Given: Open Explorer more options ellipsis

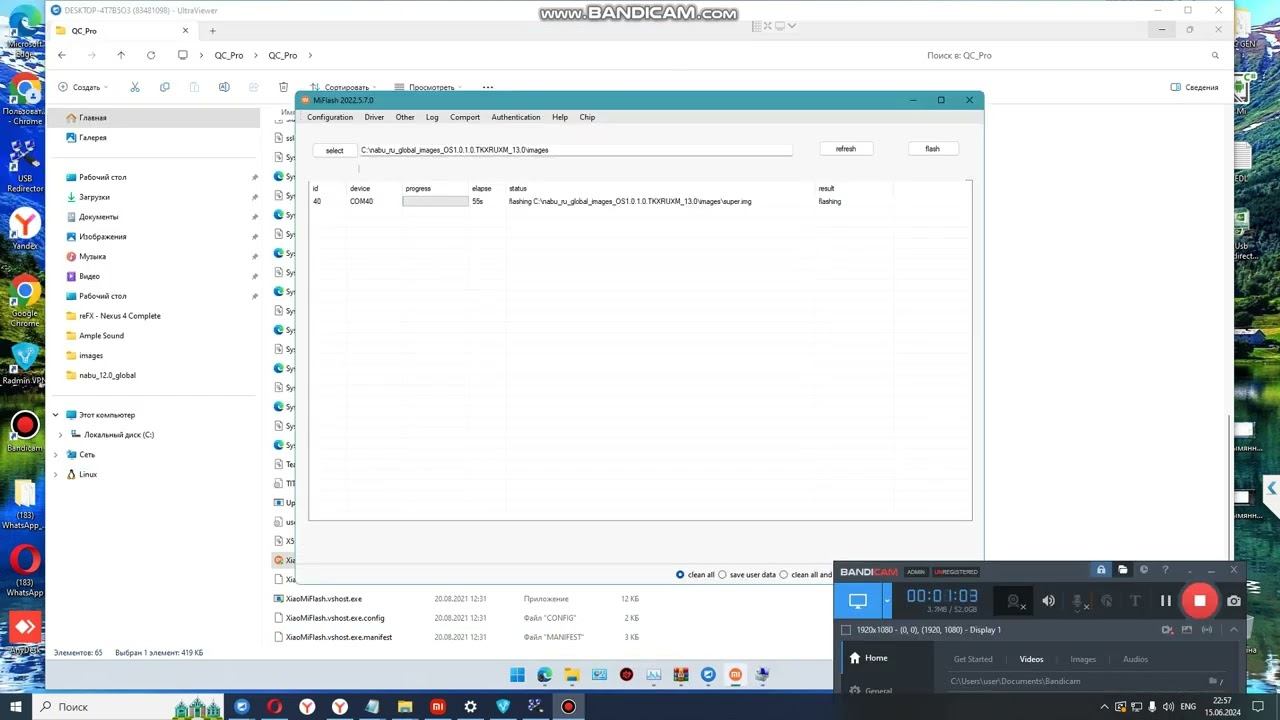Looking at the screenshot, I should click(488, 87).
